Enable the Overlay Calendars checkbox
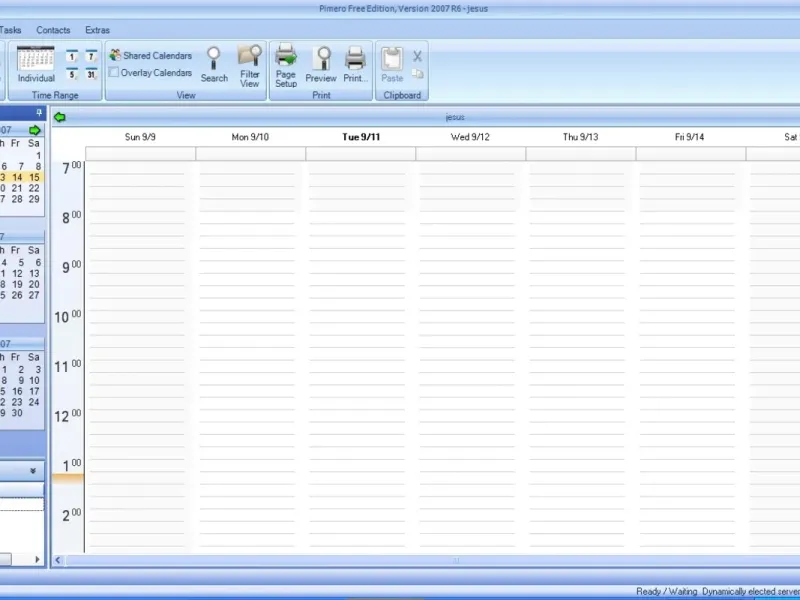This screenshot has width=800, height=600. (114, 72)
